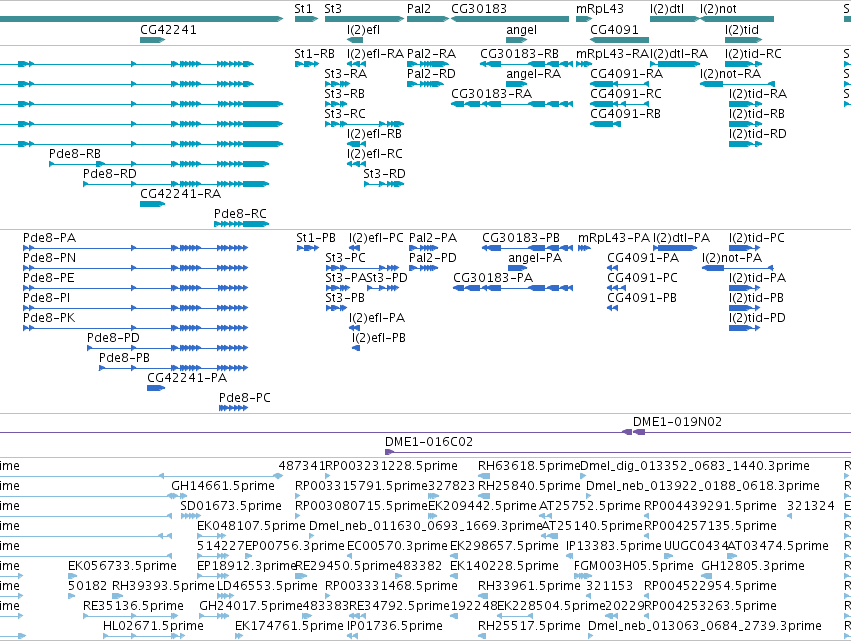Select the FGM003H05.5prime EST label

point(634,567)
